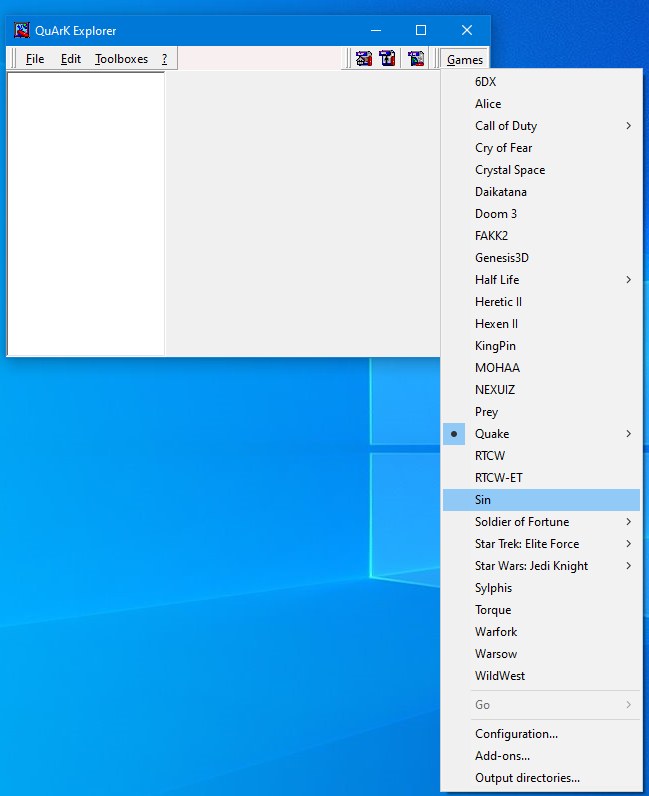Minimize the QuArK Explorer window
649x796 pixels.
(x=376, y=30)
